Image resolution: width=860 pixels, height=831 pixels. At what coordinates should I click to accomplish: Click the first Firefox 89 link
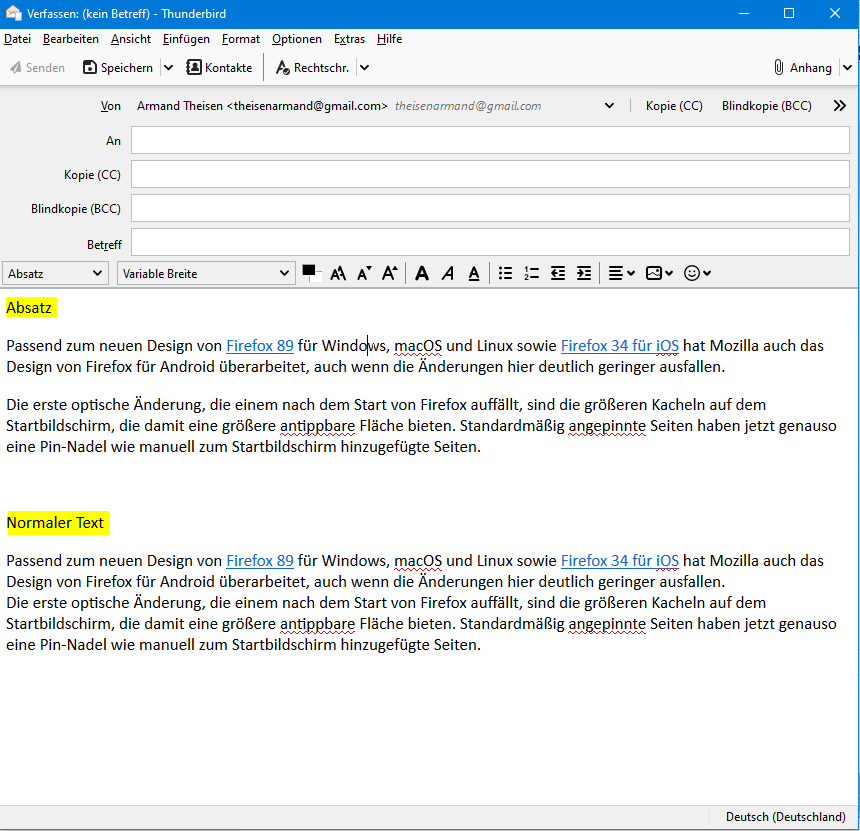tap(260, 346)
